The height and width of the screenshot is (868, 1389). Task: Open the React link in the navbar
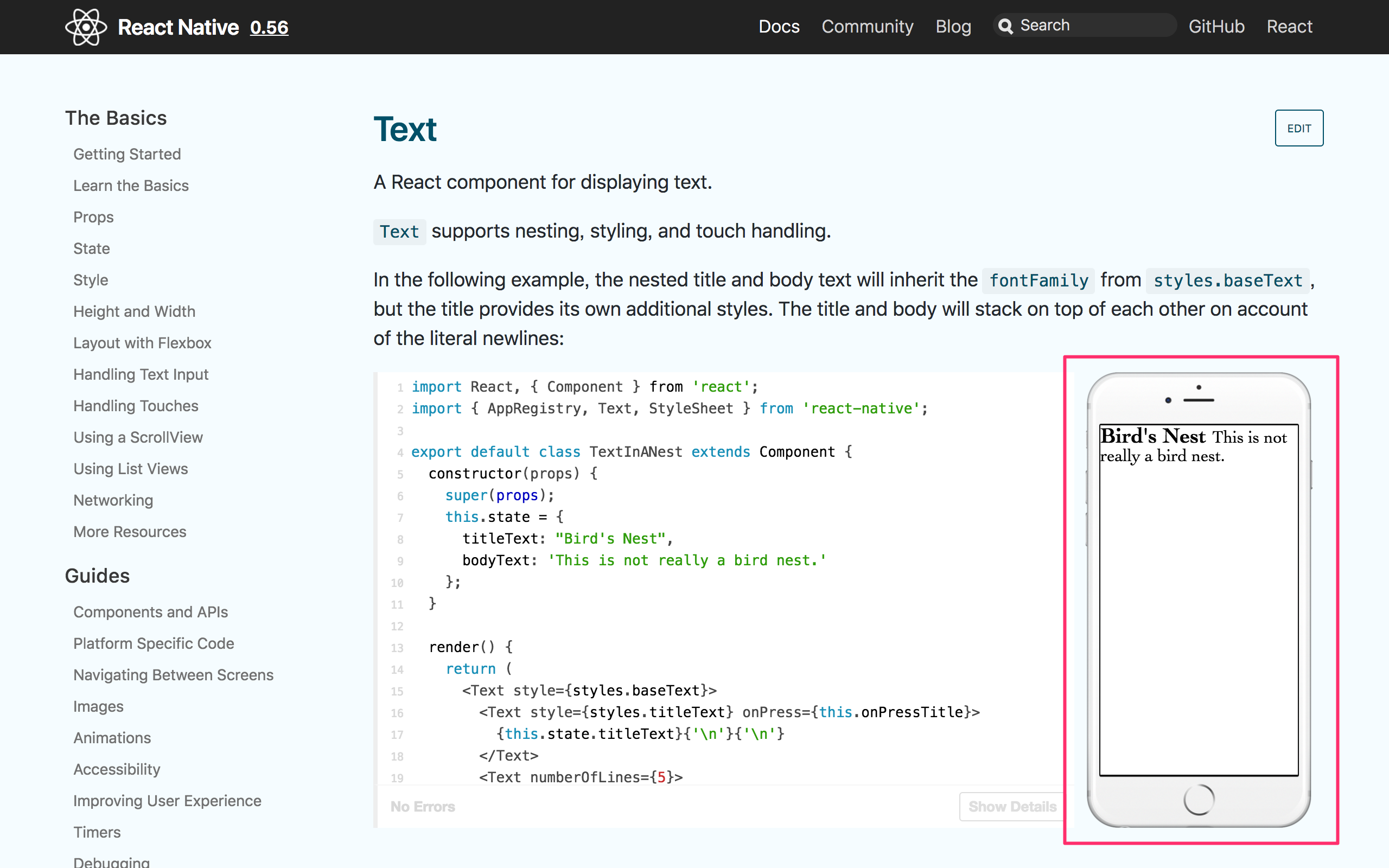1289,27
